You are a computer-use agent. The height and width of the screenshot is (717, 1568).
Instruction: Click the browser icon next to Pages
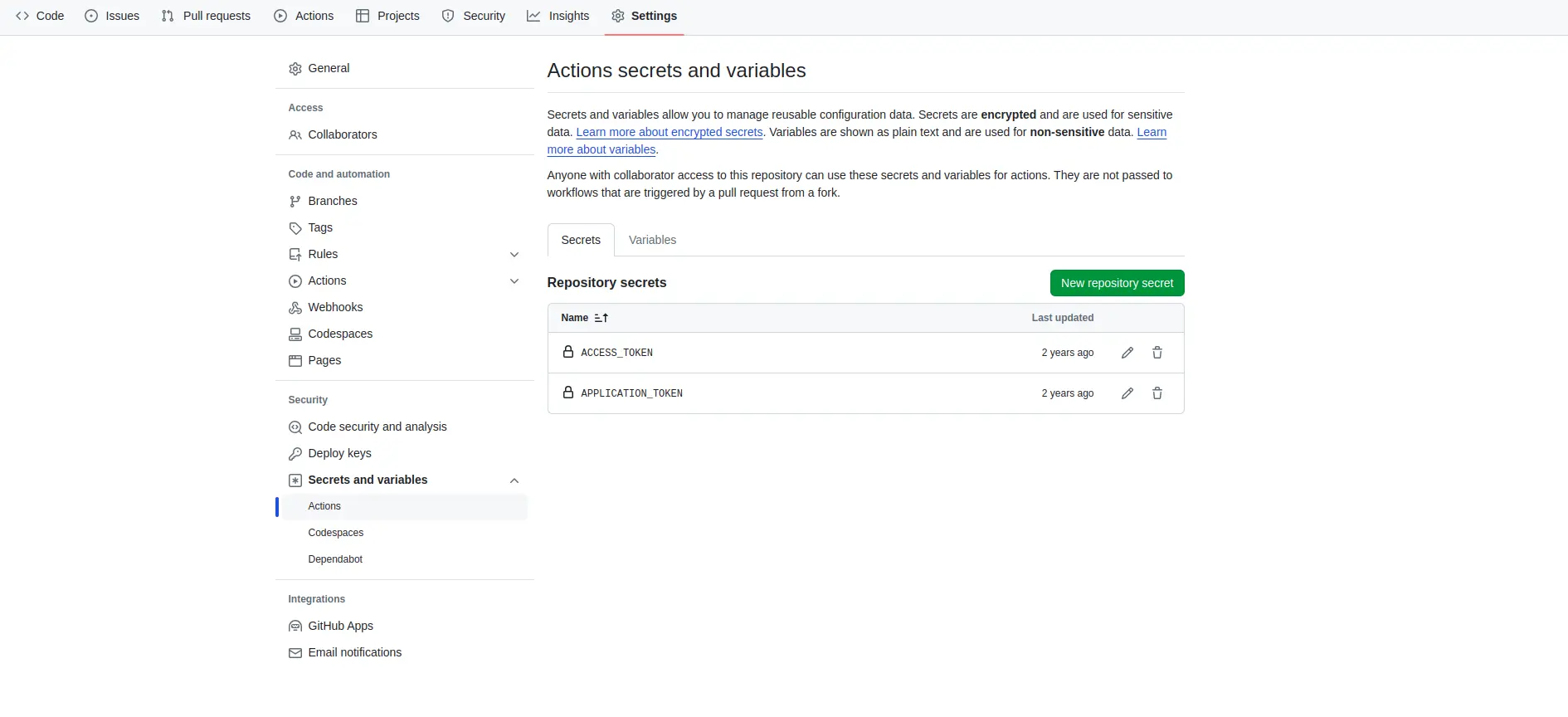pyautogui.click(x=295, y=361)
